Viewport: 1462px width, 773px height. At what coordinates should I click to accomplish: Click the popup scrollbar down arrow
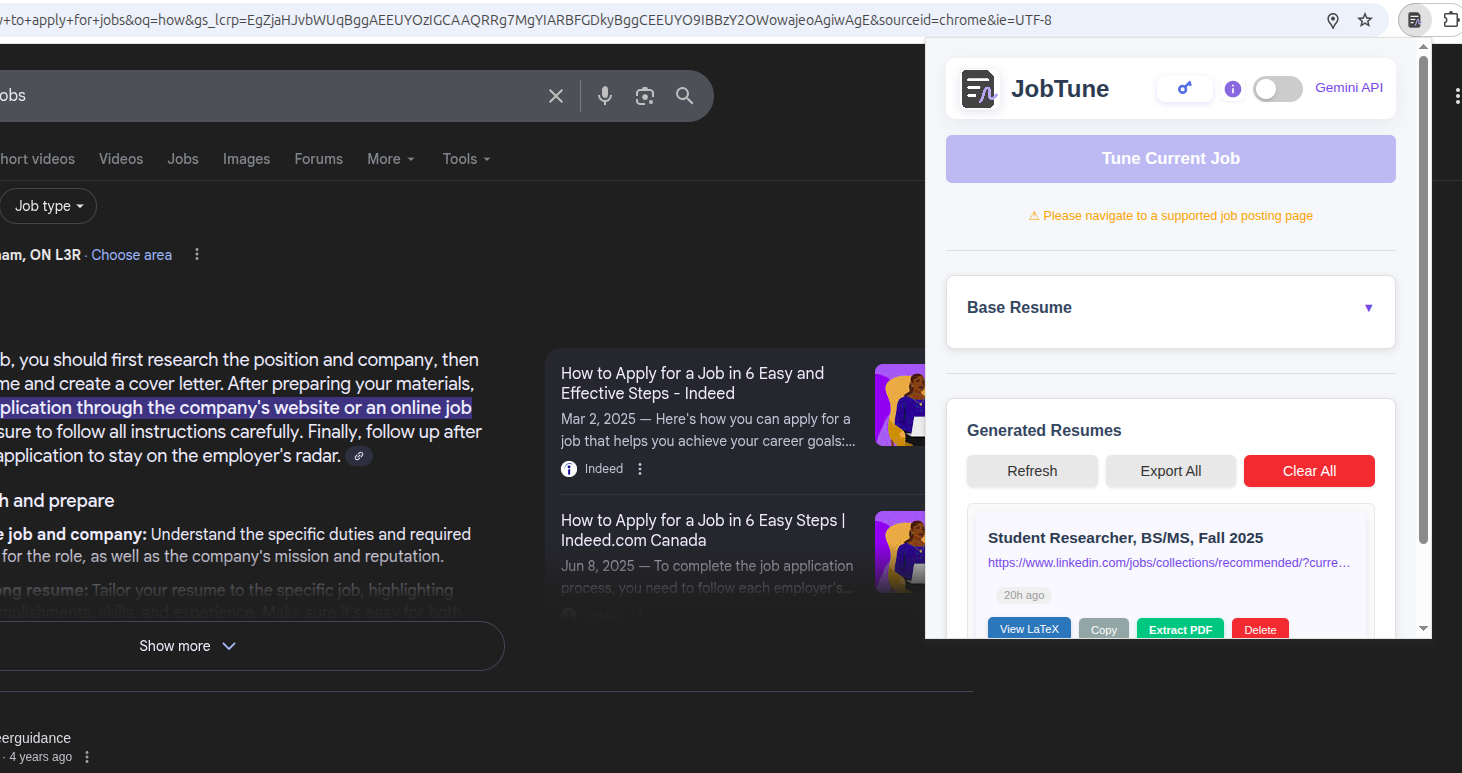(1423, 628)
